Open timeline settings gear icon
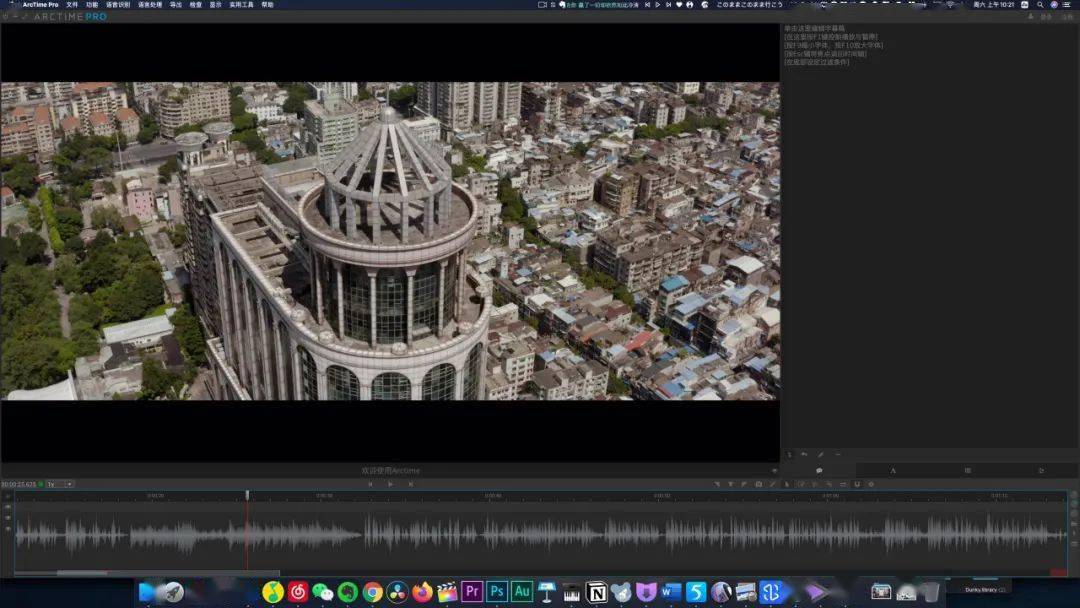Viewport: 1080px width, 608px height. (871, 484)
